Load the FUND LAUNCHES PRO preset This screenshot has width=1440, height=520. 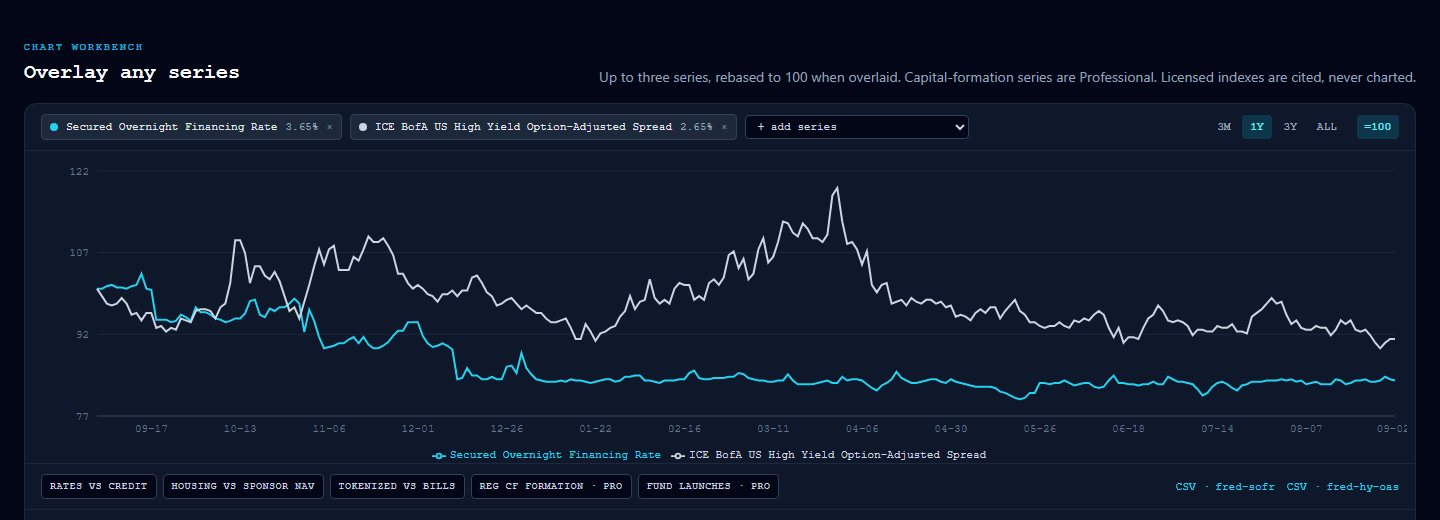click(708, 486)
